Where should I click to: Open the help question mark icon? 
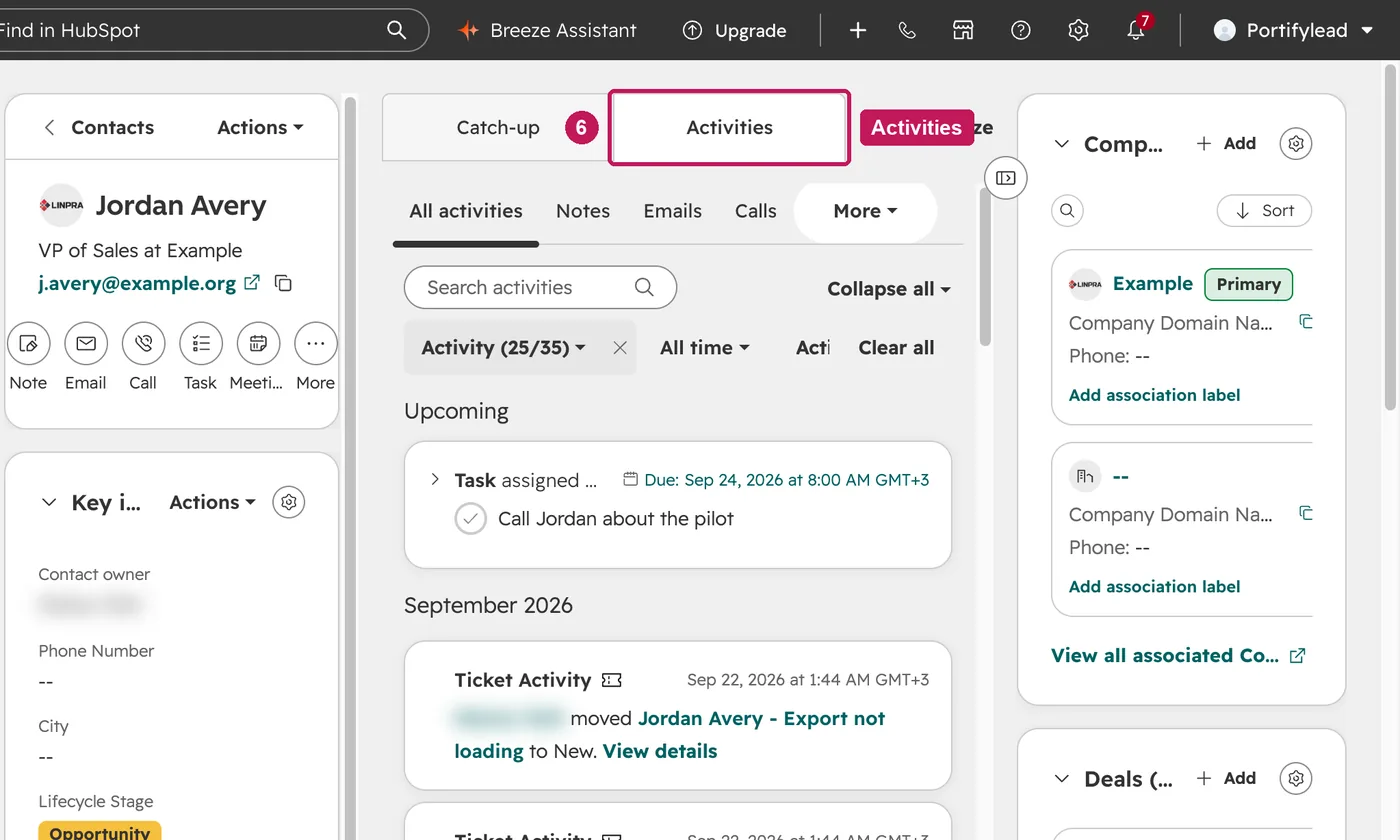(x=1021, y=30)
